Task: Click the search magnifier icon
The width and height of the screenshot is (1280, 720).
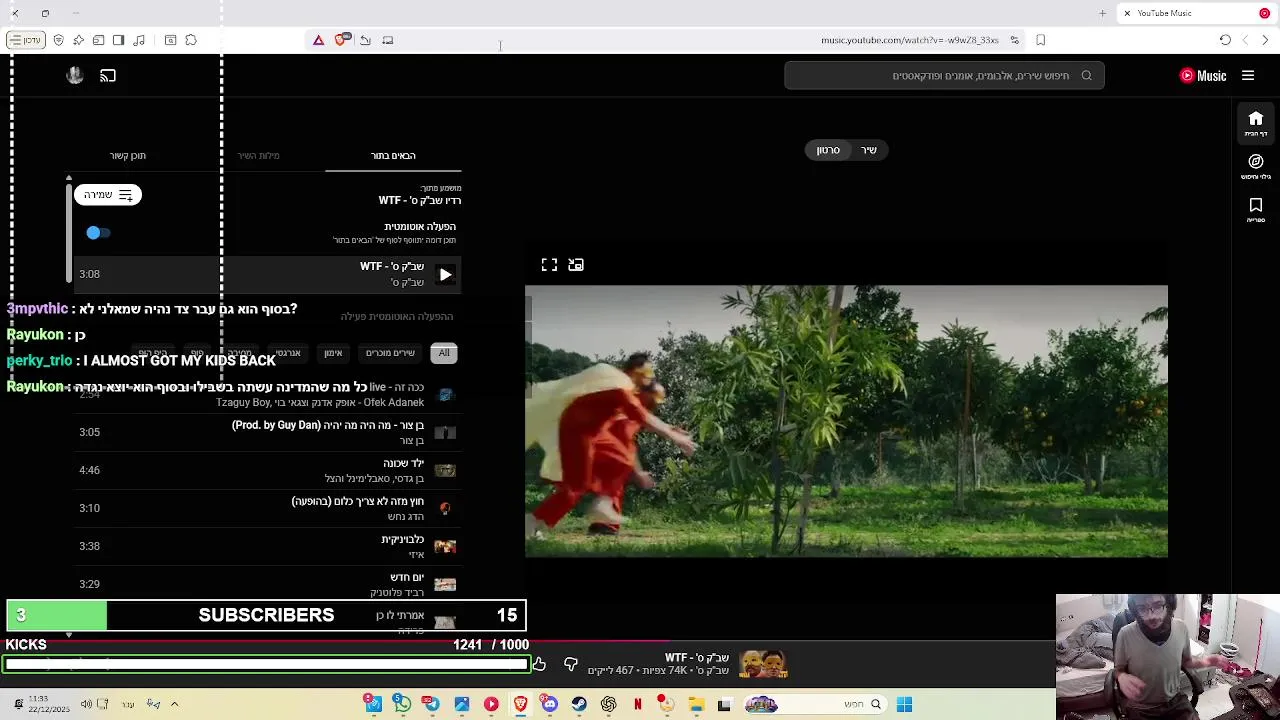Action: point(1086,76)
